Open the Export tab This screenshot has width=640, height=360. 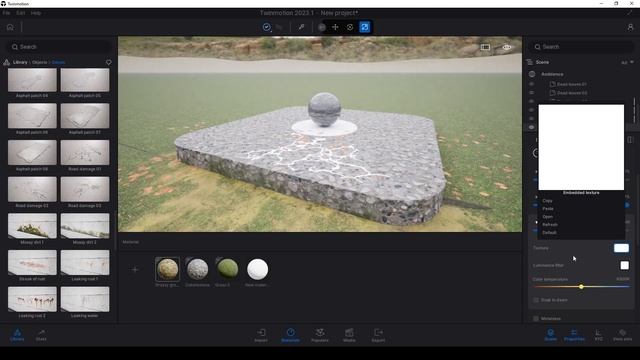tap(378, 335)
